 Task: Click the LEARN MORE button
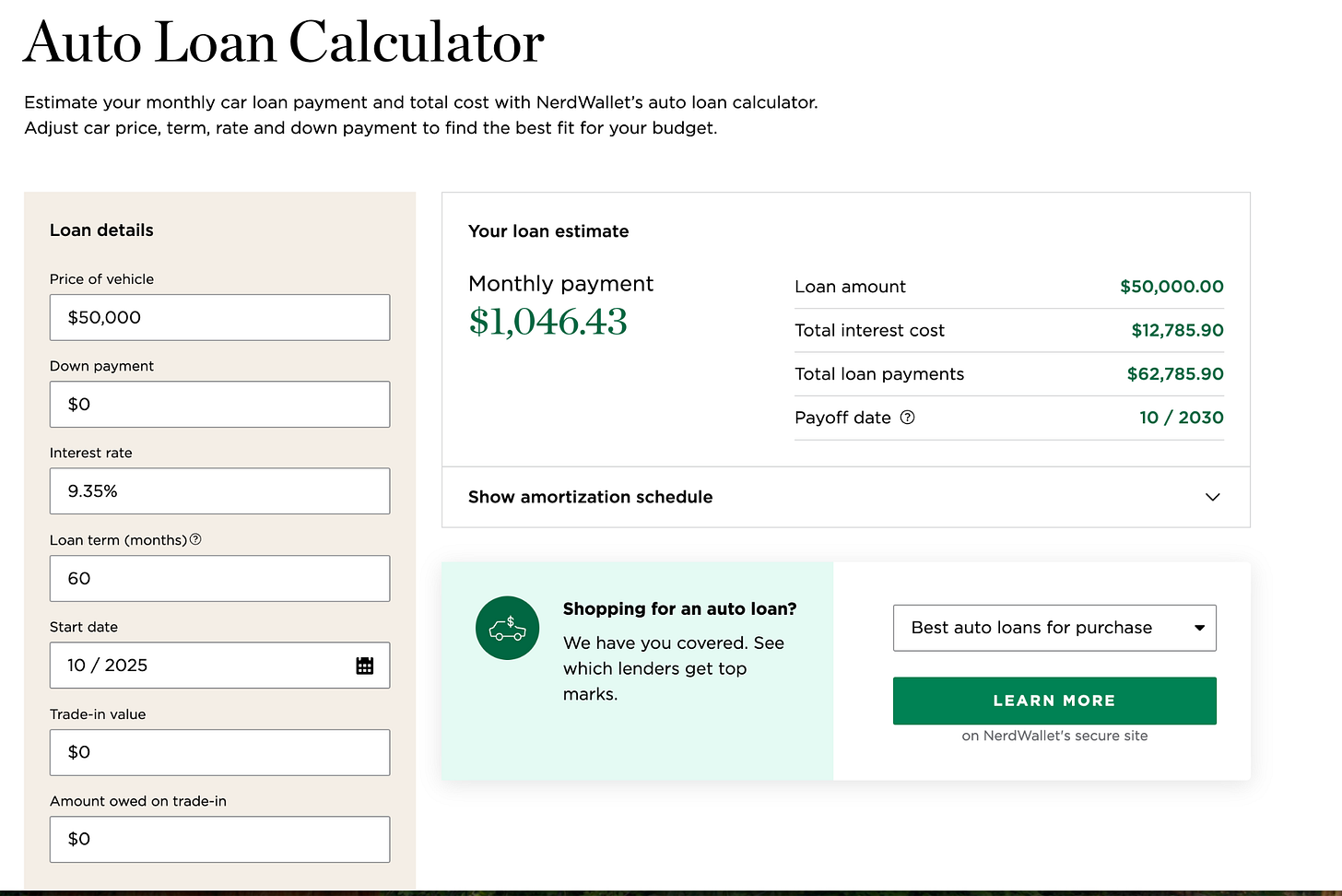point(1054,701)
